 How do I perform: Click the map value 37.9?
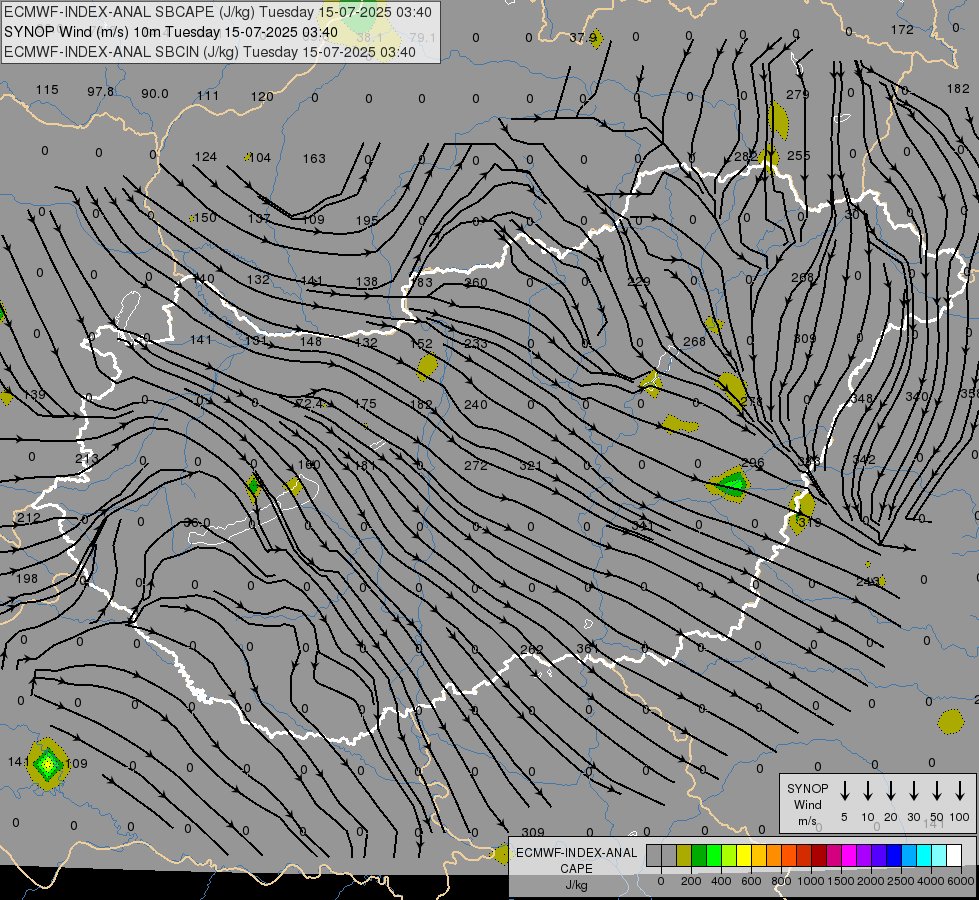583,37
